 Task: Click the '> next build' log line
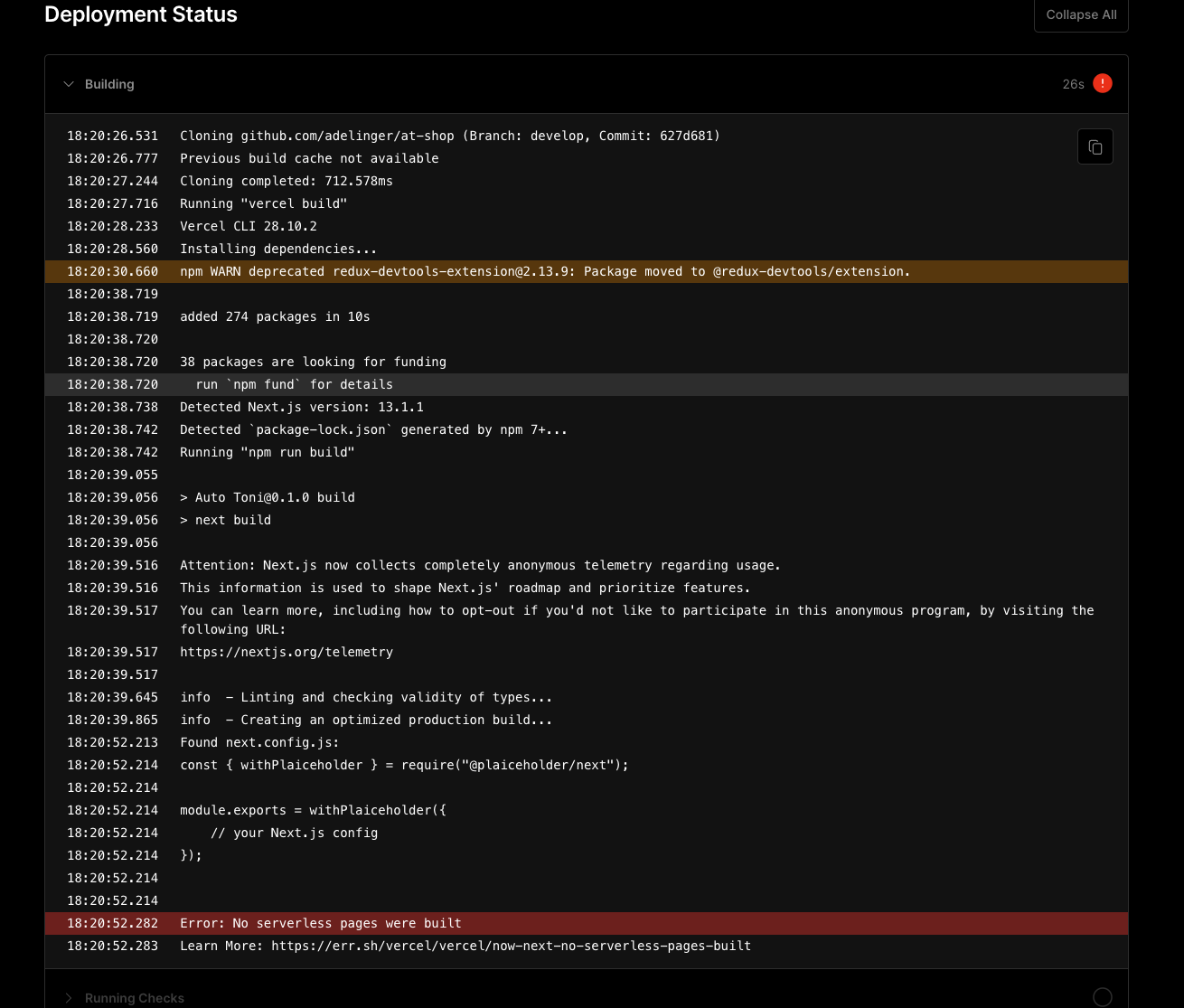[587, 520]
